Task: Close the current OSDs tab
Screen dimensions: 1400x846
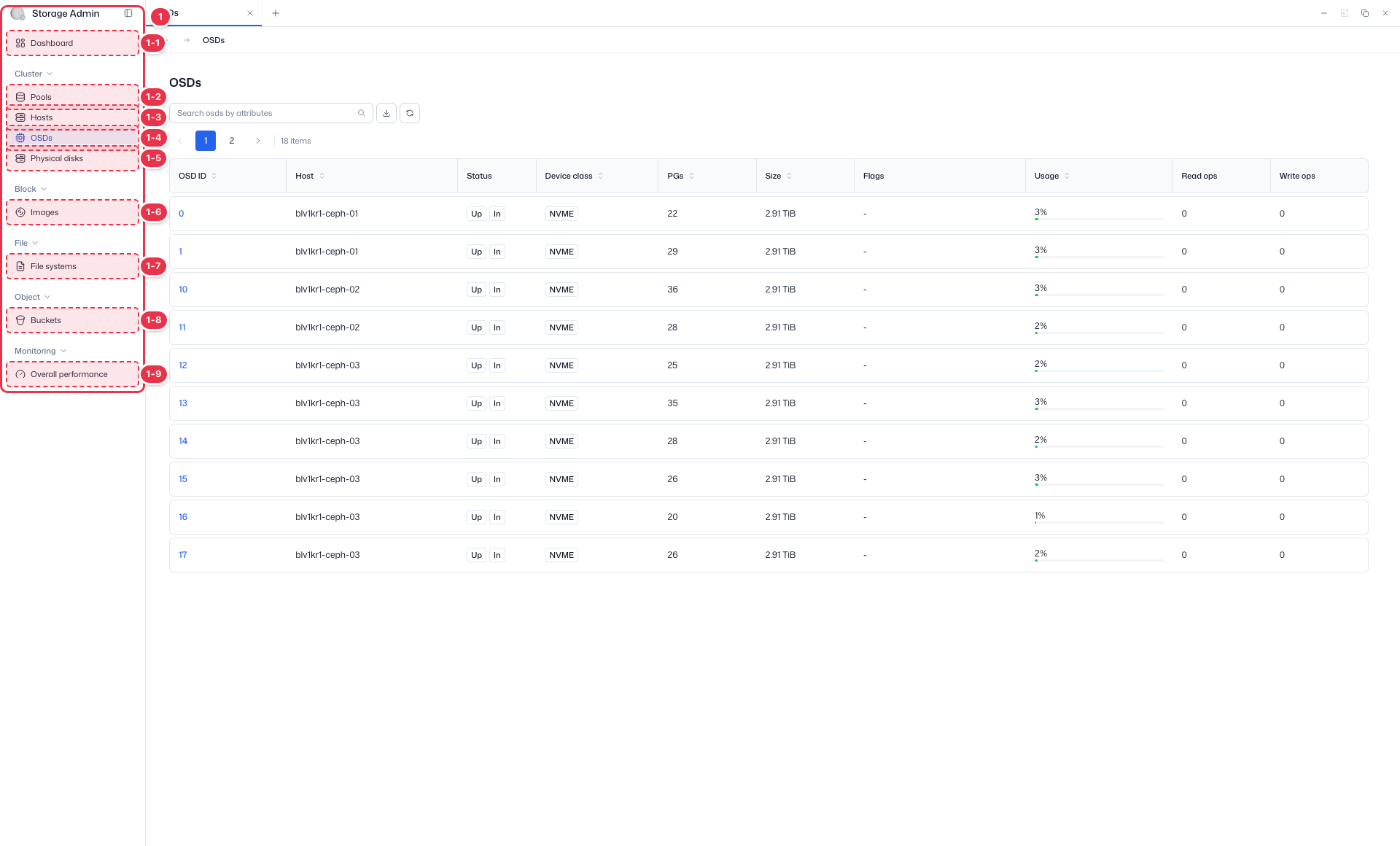Action: 250,13
